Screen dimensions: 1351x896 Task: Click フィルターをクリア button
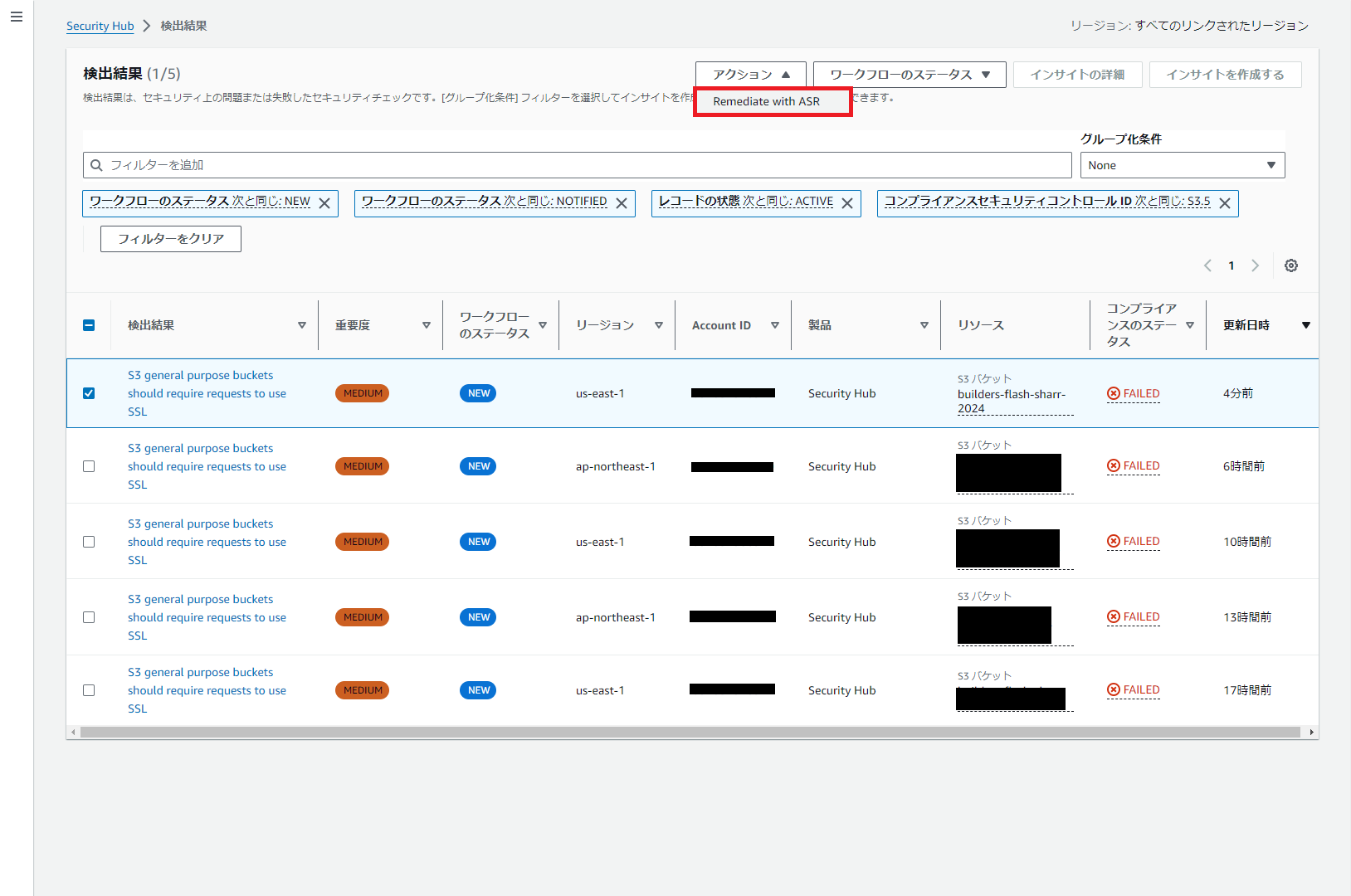[x=171, y=239]
